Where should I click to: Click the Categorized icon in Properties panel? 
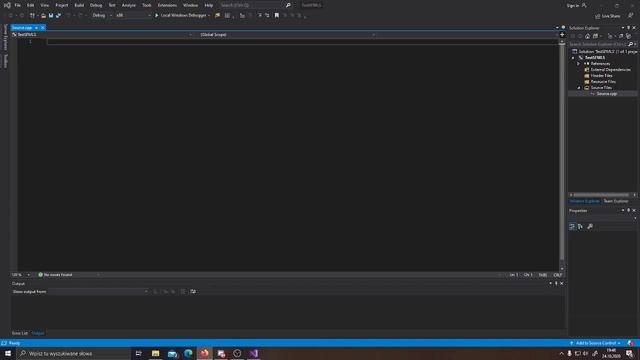click(572, 227)
